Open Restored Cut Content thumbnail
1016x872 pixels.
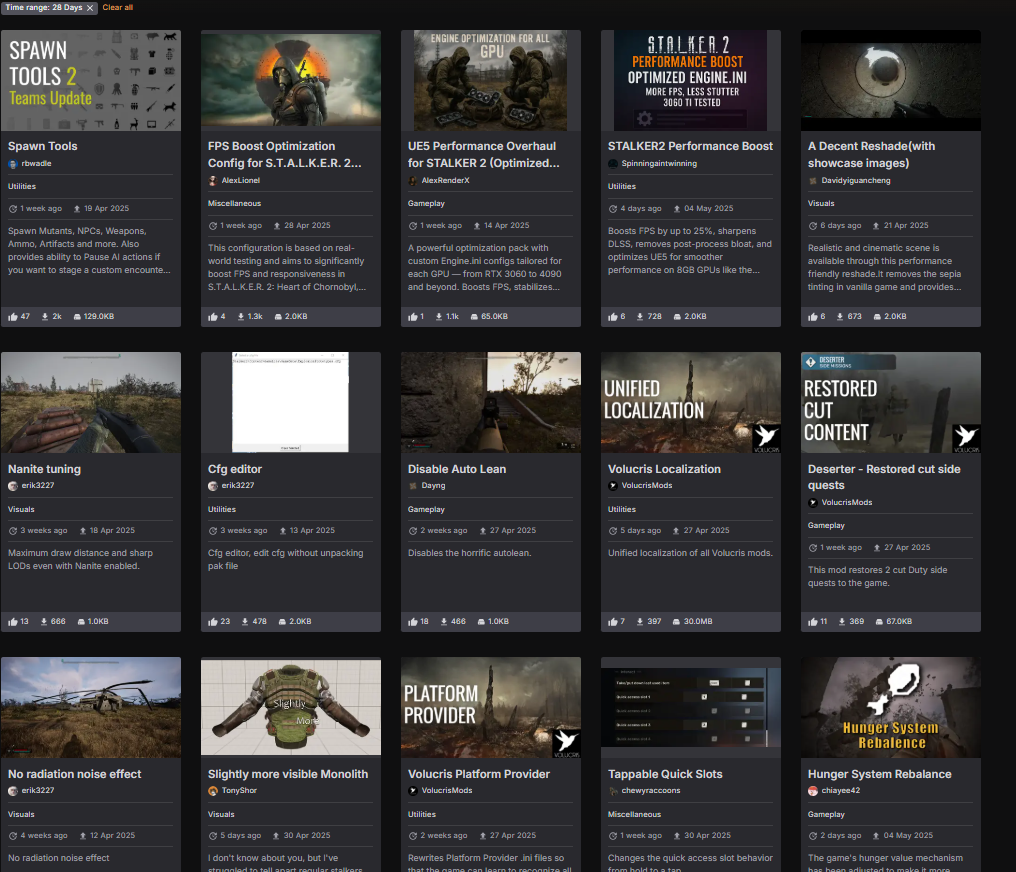[x=890, y=402]
